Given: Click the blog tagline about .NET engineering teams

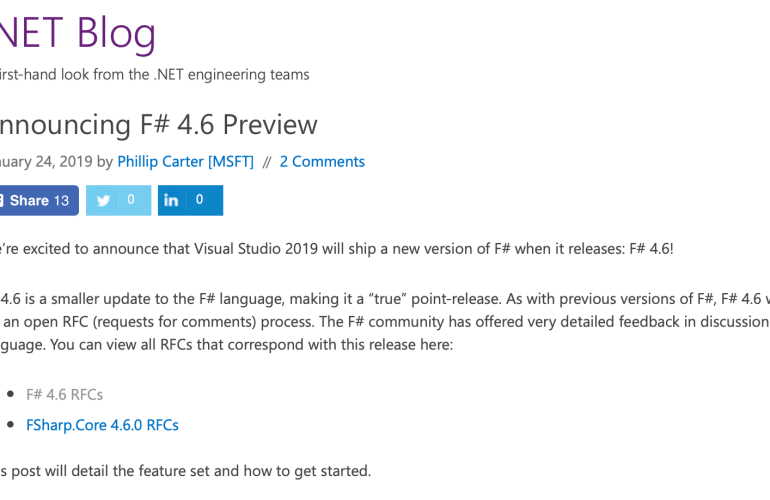Looking at the screenshot, I should click(x=155, y=74).
